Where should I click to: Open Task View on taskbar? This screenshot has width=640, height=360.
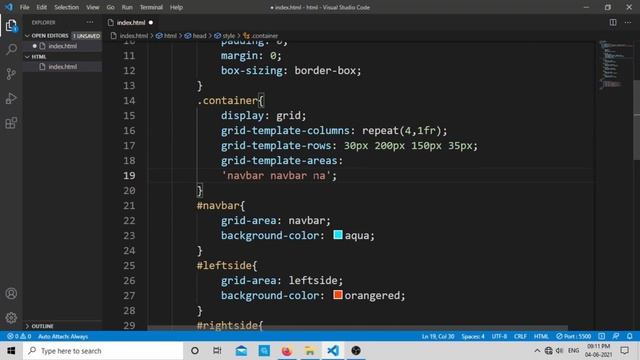pyautogui.click(x=217, y=351)
